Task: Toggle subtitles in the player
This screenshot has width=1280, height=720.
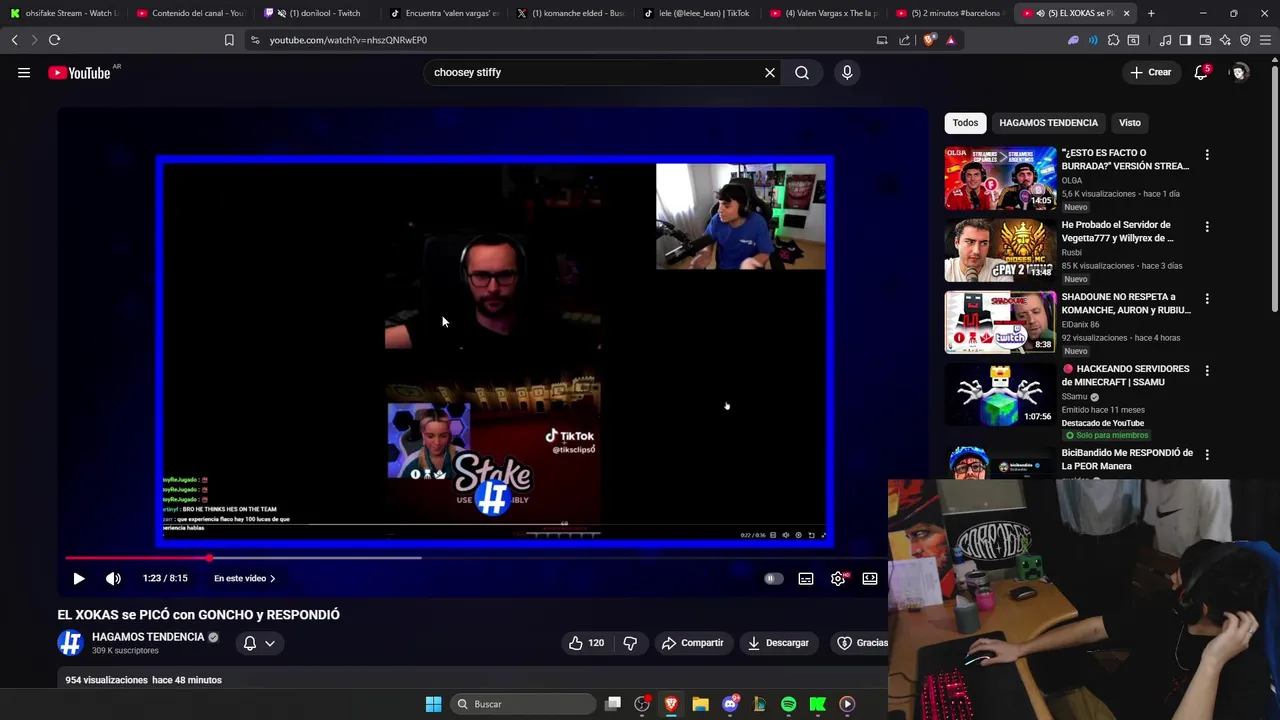Action: (x=806, y=578)
